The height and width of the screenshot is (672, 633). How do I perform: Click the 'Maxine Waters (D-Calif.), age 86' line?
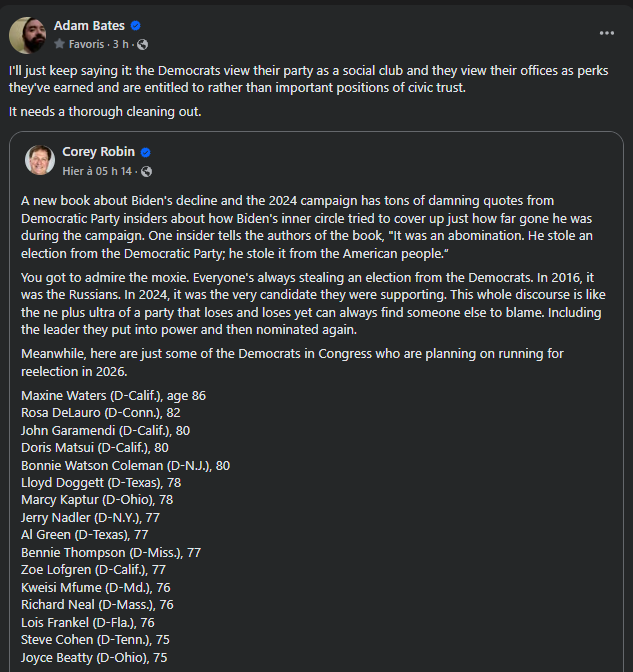click(113, 396)
